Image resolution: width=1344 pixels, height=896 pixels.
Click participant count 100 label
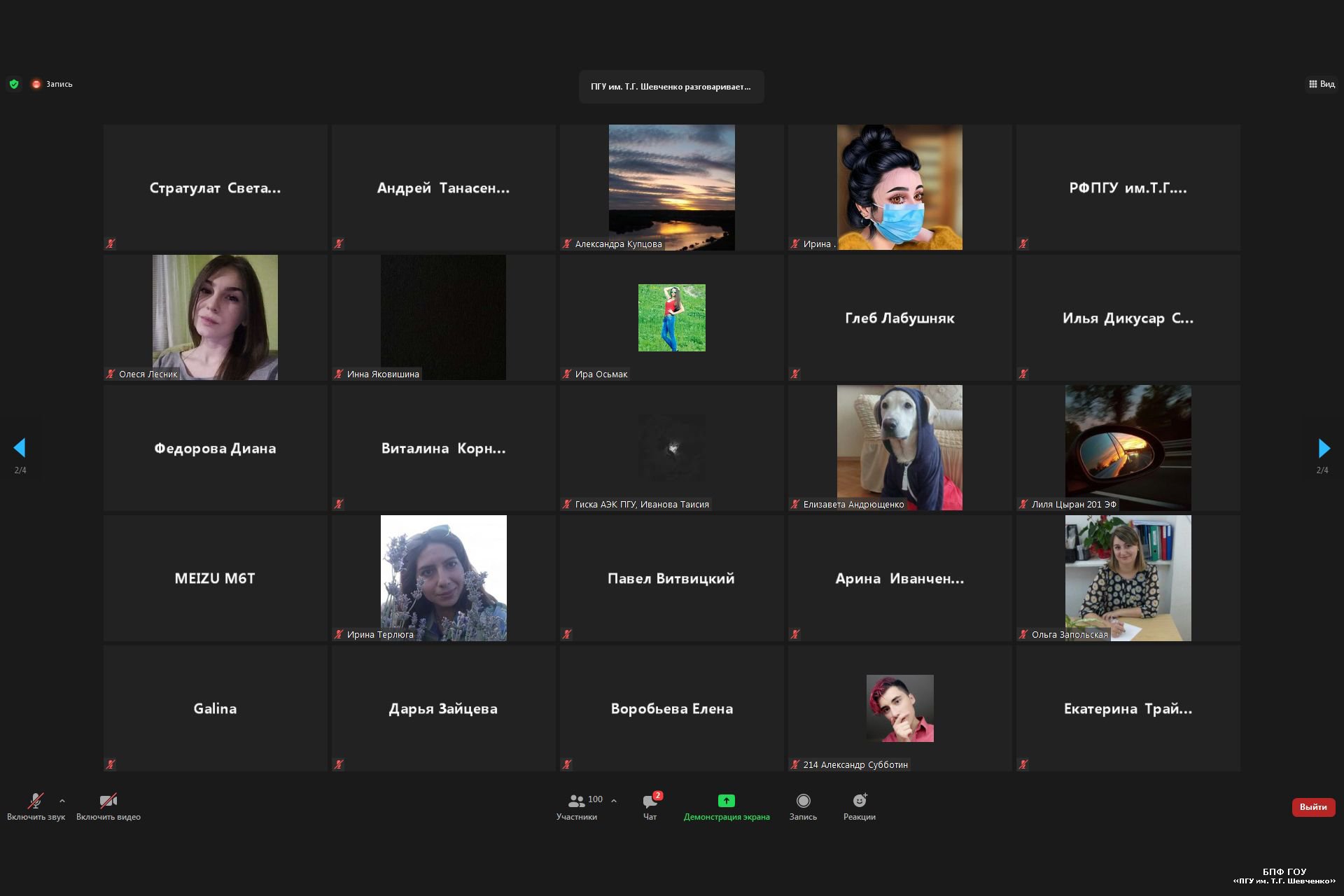(595, 799)
